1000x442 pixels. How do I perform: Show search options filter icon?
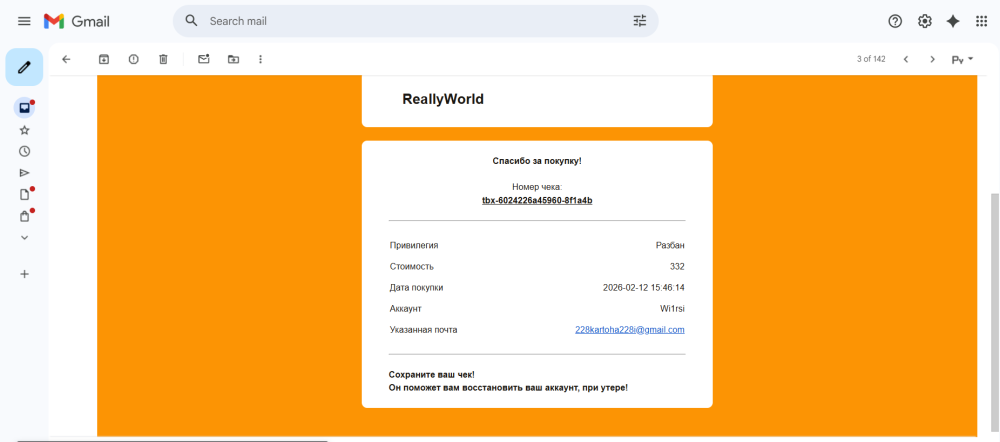(640, 21)
